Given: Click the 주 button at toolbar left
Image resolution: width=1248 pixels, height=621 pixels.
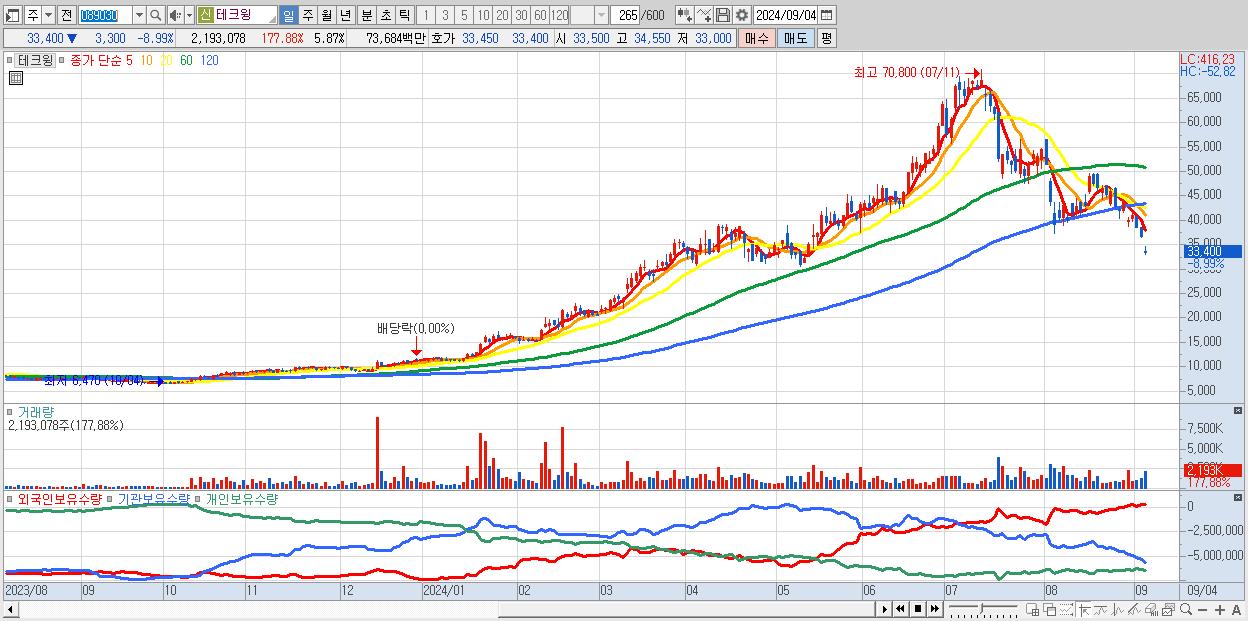Looking at the screenshot, I should [33, 15].
